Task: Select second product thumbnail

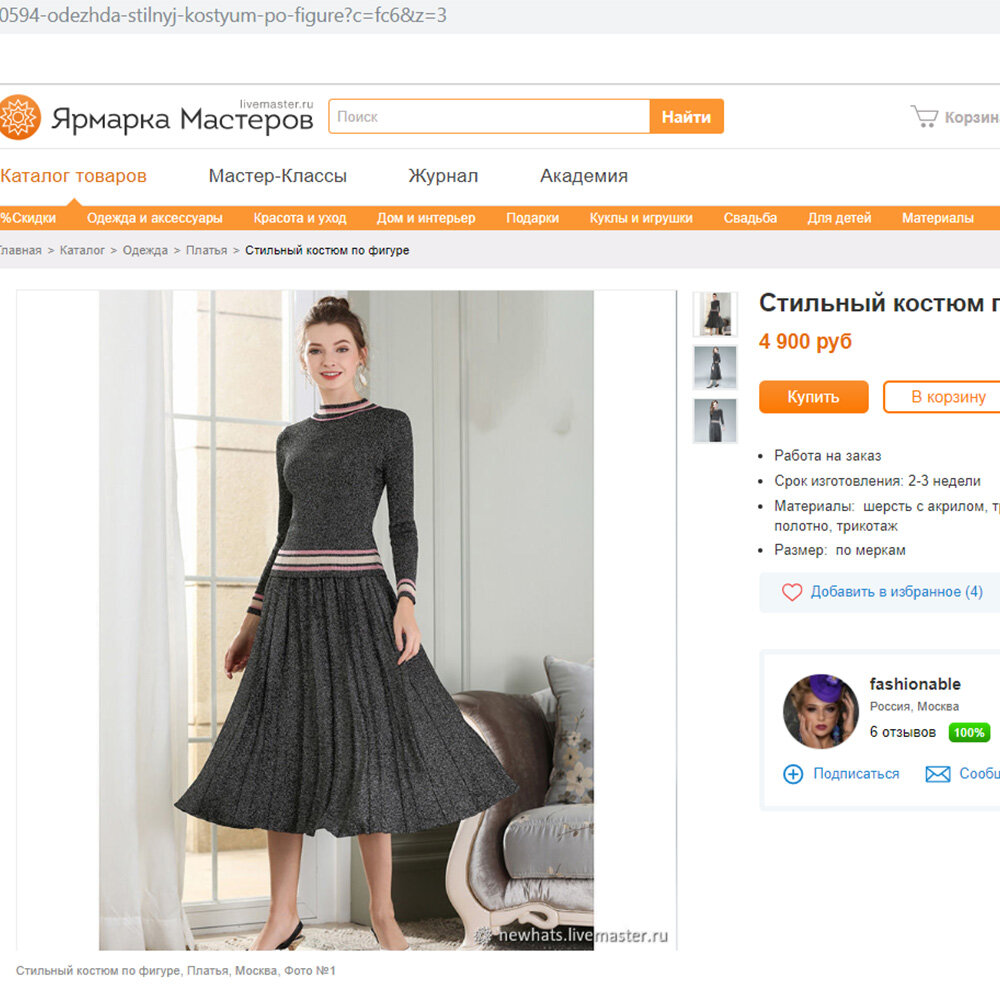Action: tap(715, 367)
